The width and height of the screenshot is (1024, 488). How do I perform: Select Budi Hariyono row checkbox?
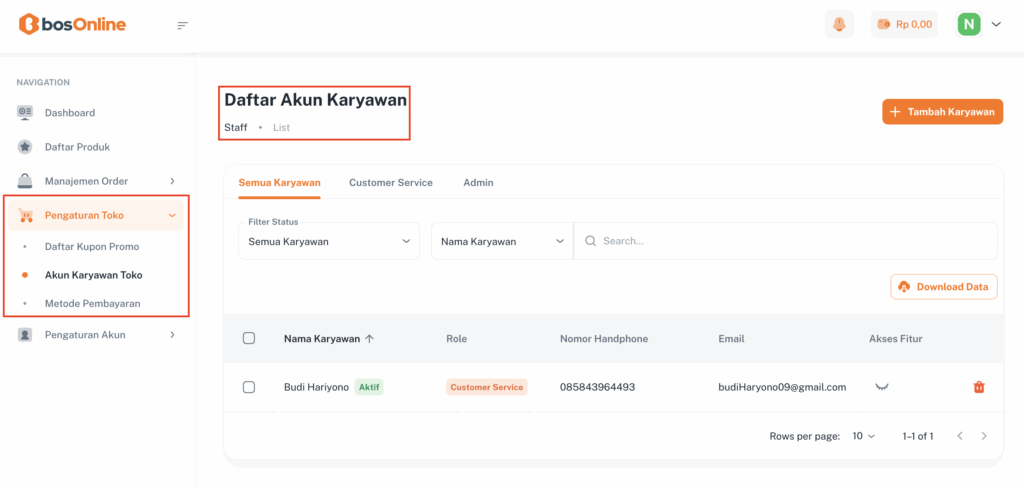249,387
